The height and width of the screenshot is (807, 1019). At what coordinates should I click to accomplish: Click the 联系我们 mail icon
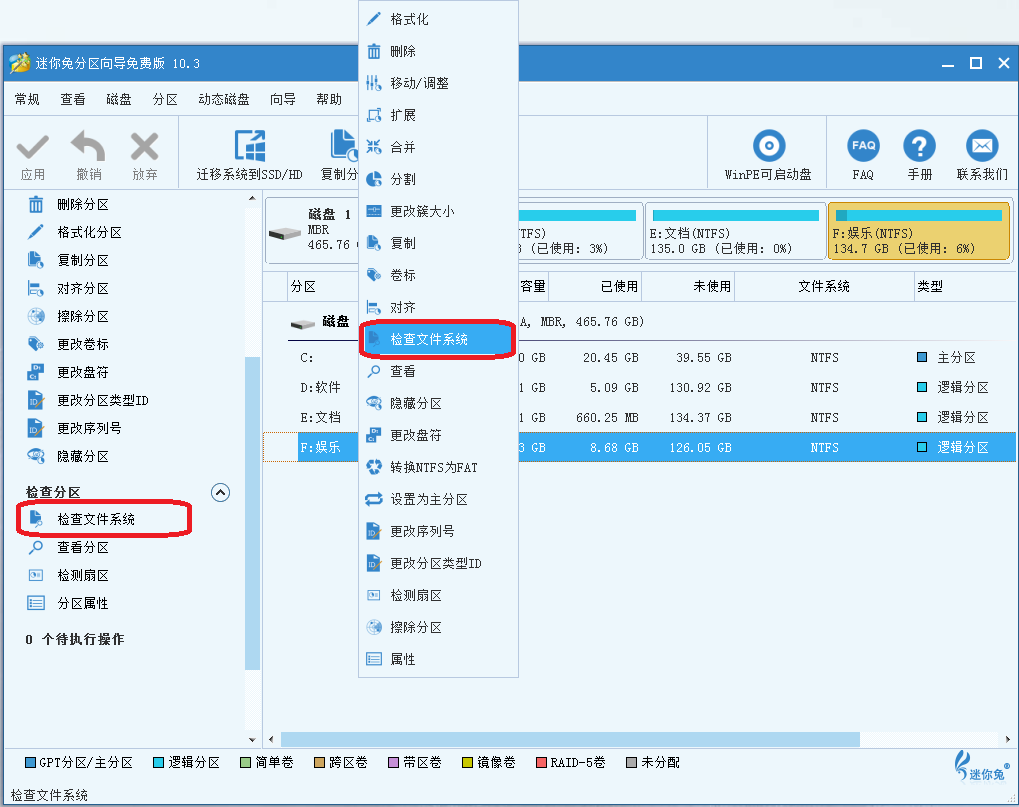pos(982,146)
